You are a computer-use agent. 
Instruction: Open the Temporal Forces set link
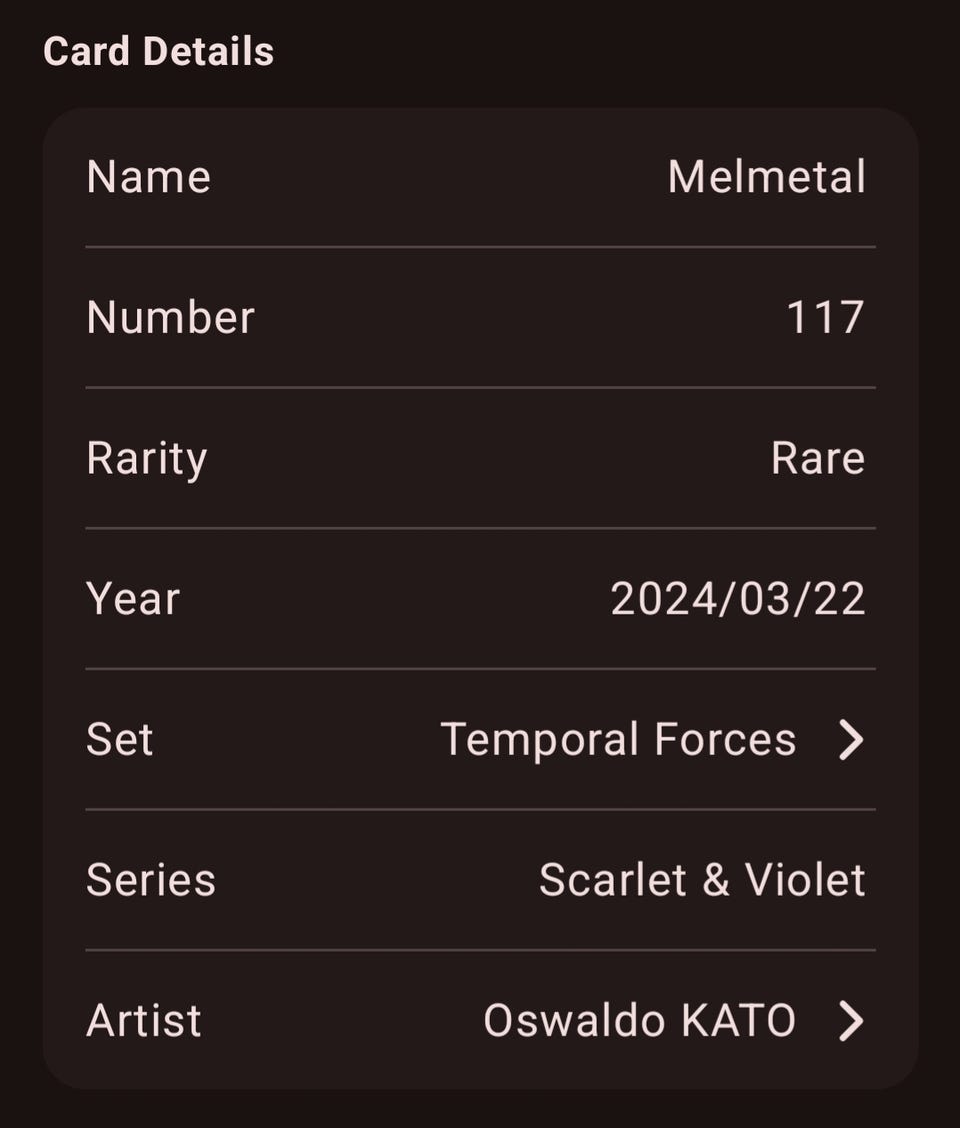click(617, 740)
